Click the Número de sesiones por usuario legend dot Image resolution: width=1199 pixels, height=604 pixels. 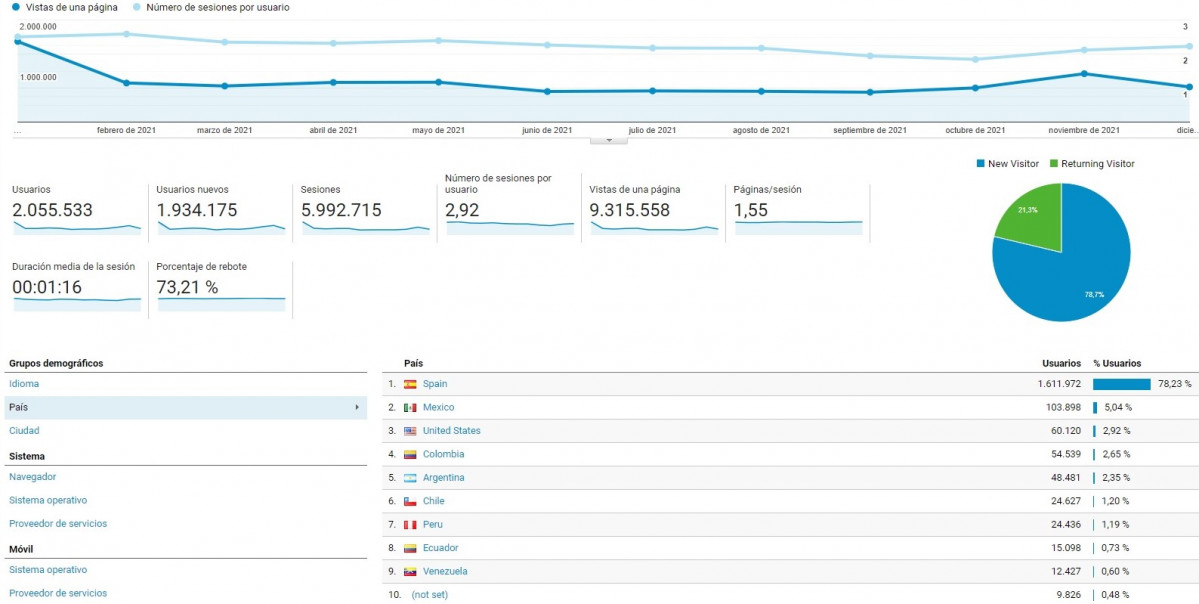[136, 7]
